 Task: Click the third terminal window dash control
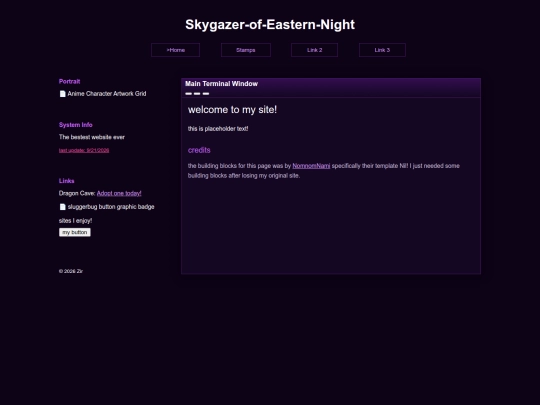pyautogui.click(x=206, y=94)
